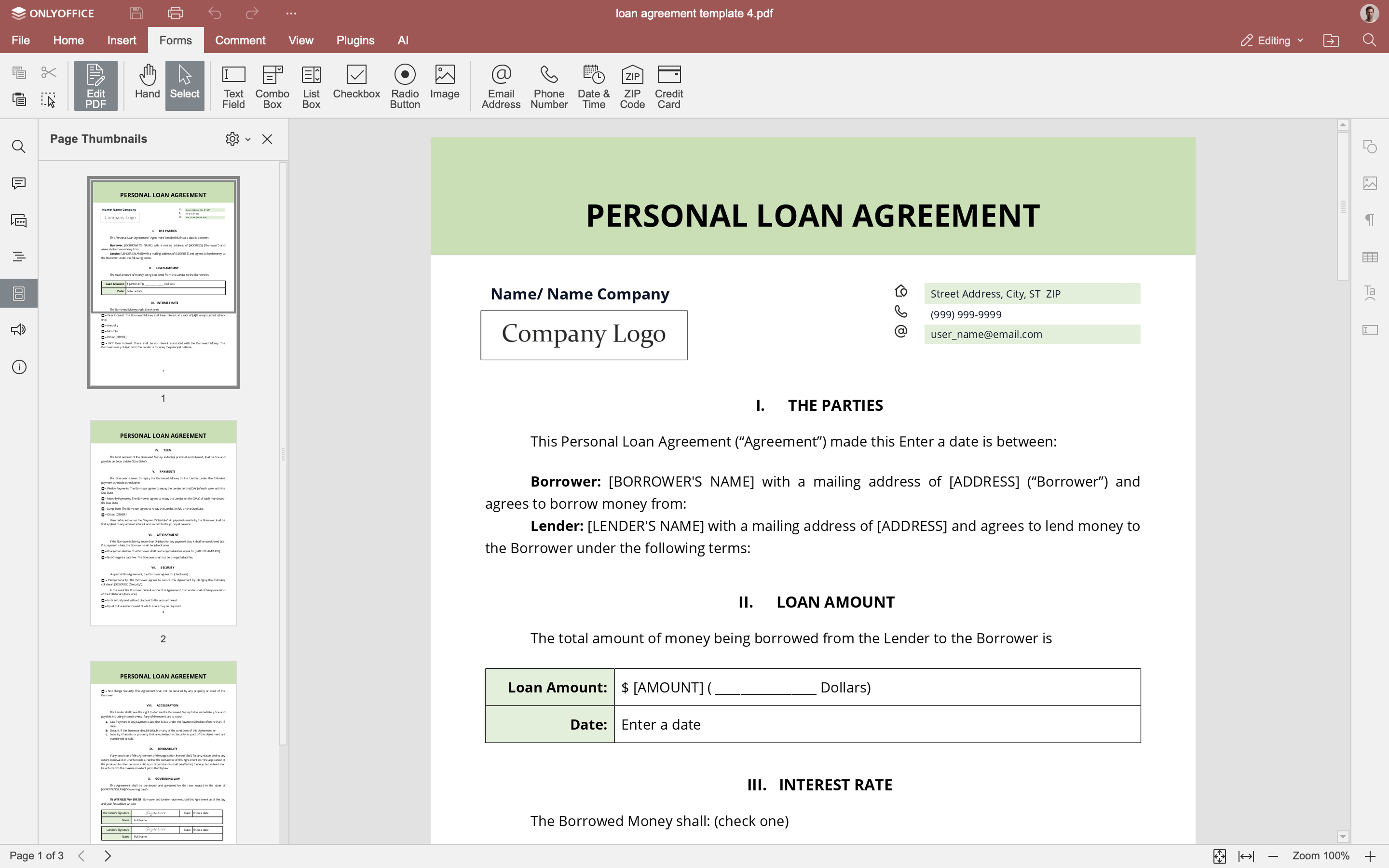Open the more options ellipsis menu

pyautogui.click(x=291, y=13)
